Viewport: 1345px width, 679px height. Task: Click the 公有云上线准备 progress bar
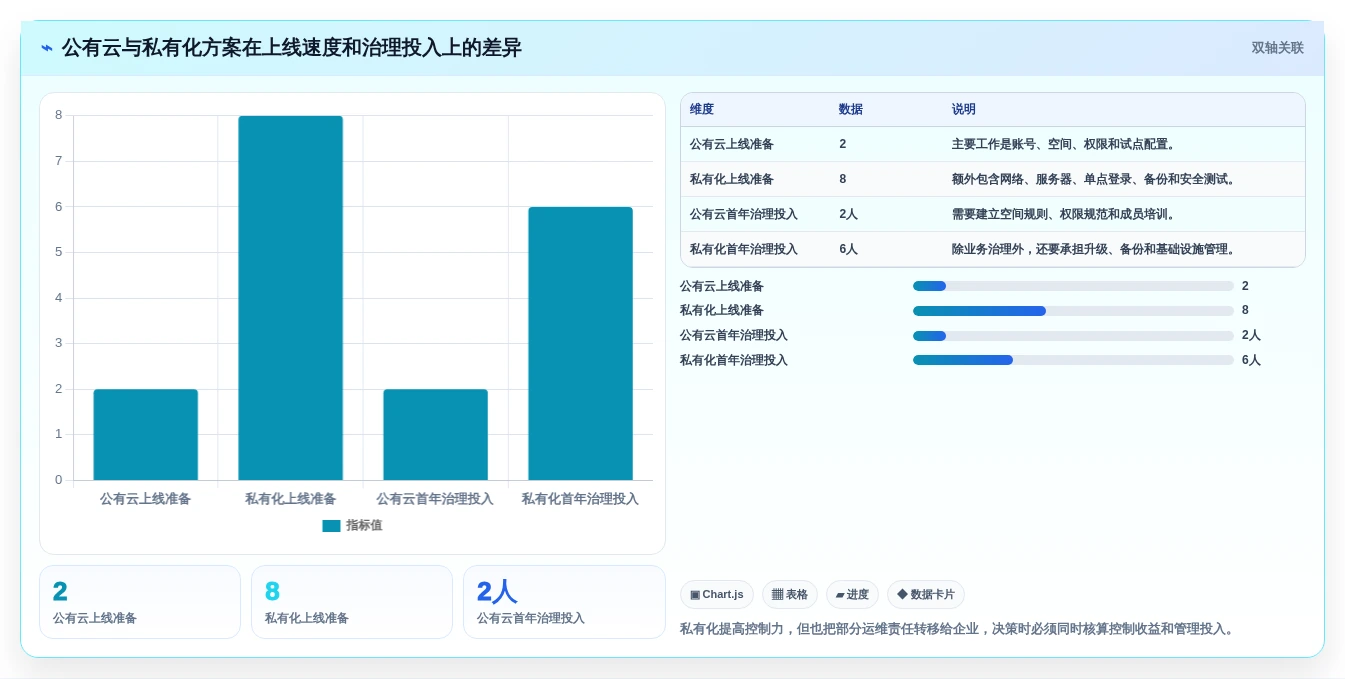[x=1073, y=286]
